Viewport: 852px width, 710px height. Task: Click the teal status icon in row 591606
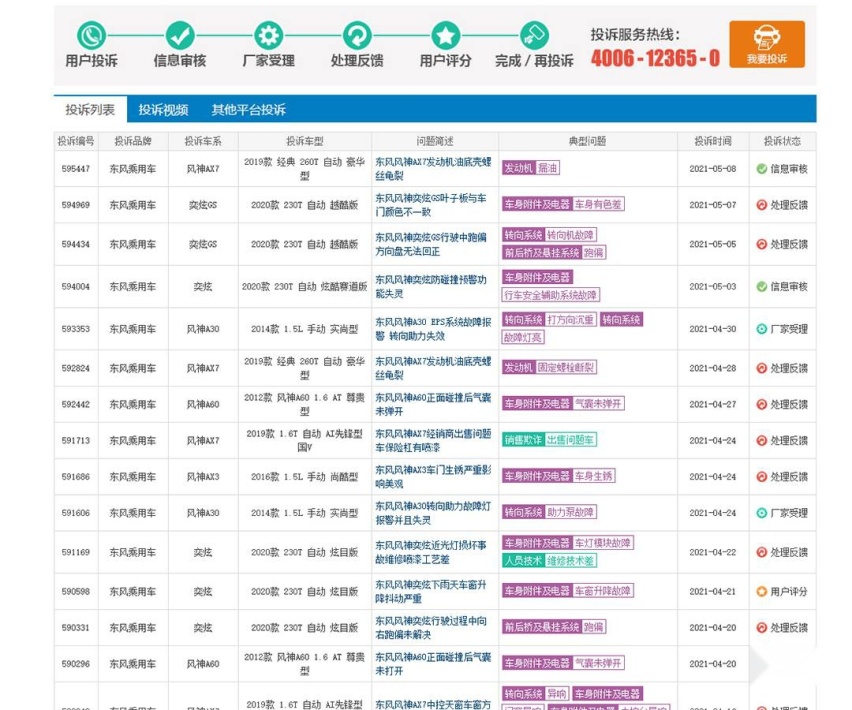[761, 513]
